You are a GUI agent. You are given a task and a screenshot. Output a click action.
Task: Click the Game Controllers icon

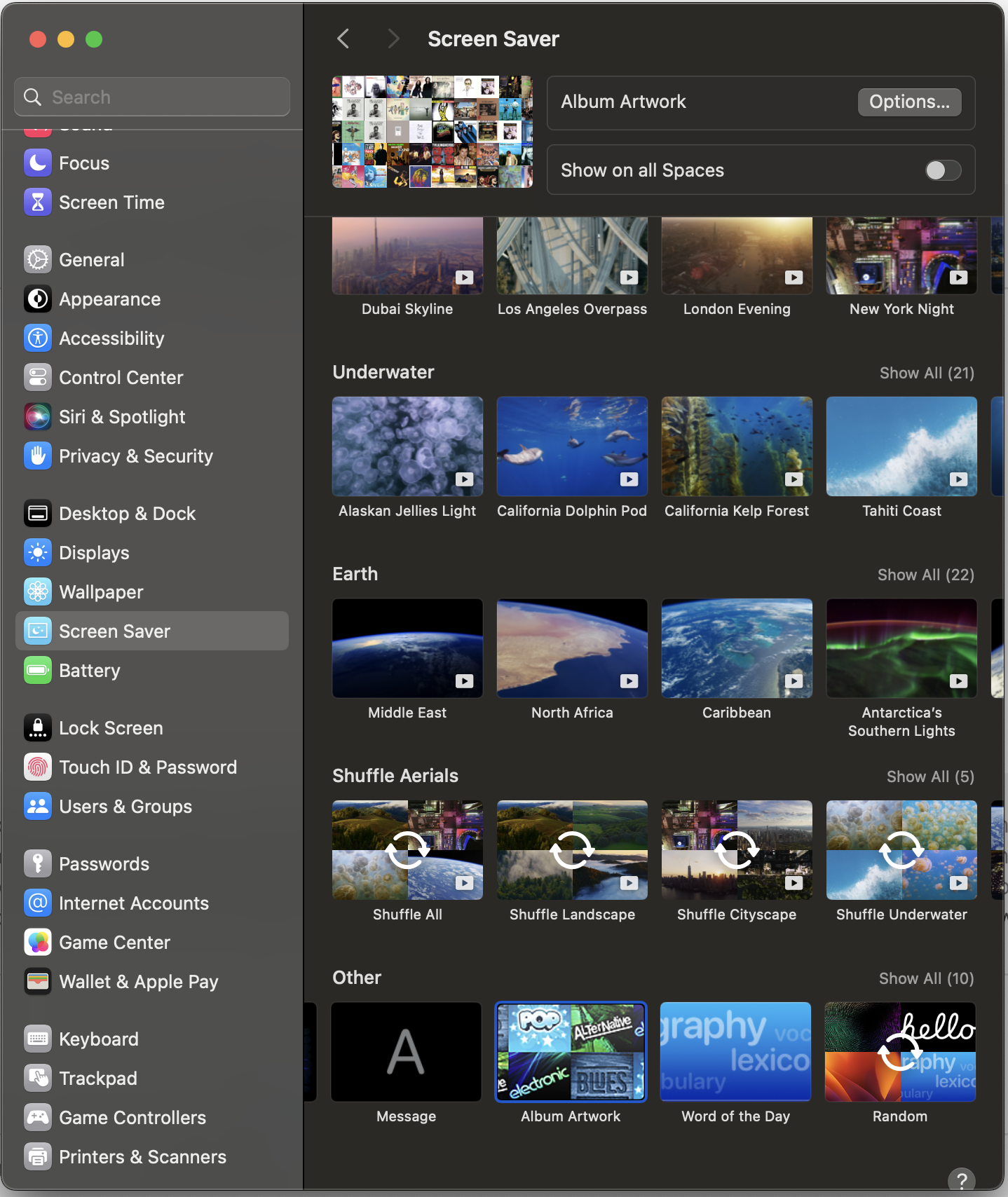pos(38,1118)
